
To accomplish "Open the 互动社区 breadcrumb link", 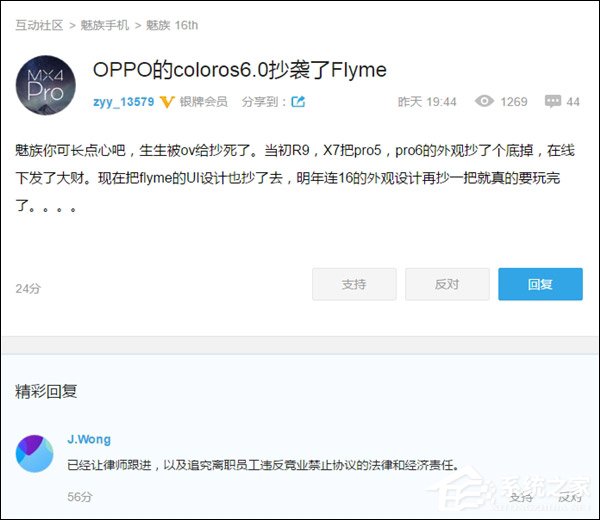I will tap(39, 25).
